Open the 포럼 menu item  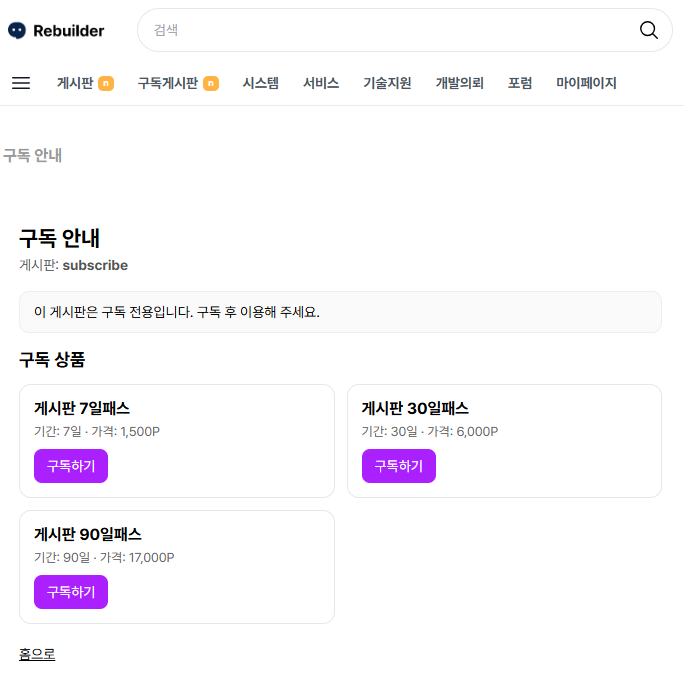tap(520, 84)
